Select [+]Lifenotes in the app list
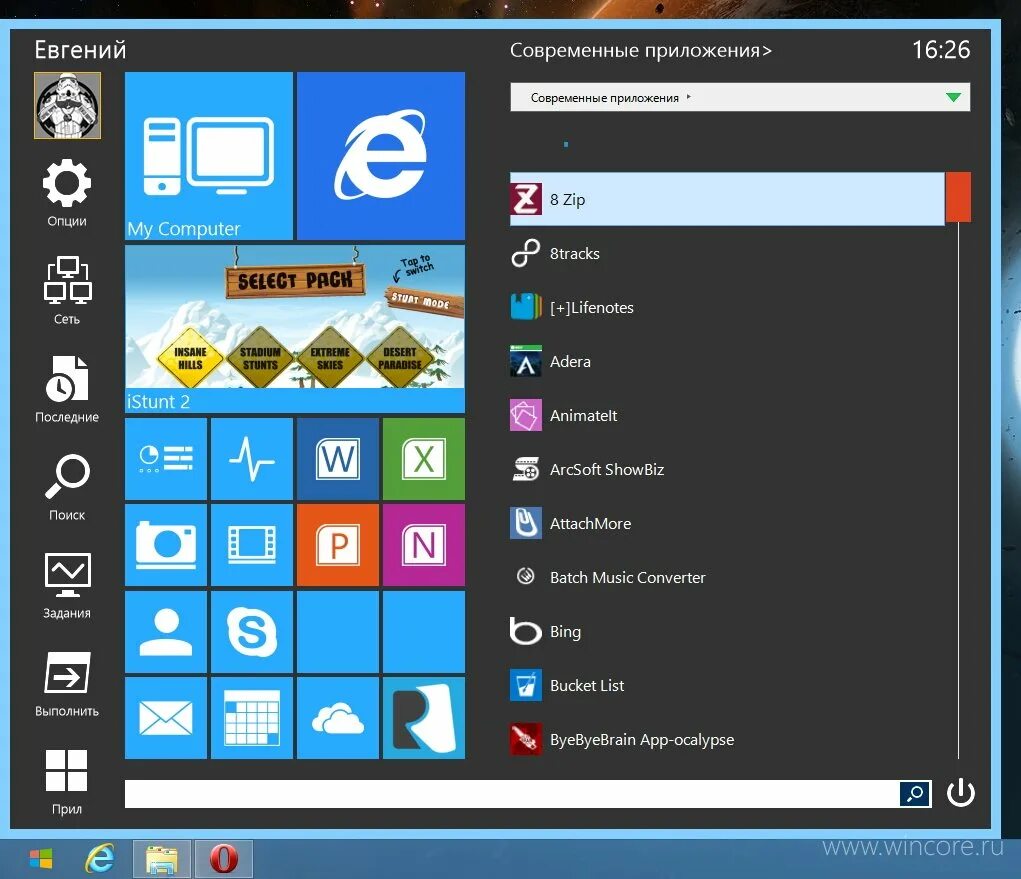1021x879 pixels. point(727,307)
